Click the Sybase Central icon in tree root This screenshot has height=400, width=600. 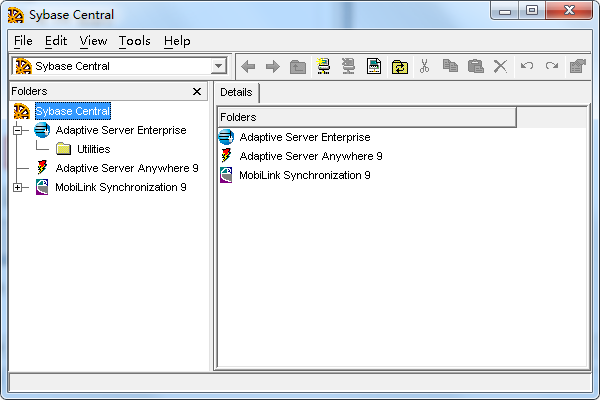click(x=22, y=111)
